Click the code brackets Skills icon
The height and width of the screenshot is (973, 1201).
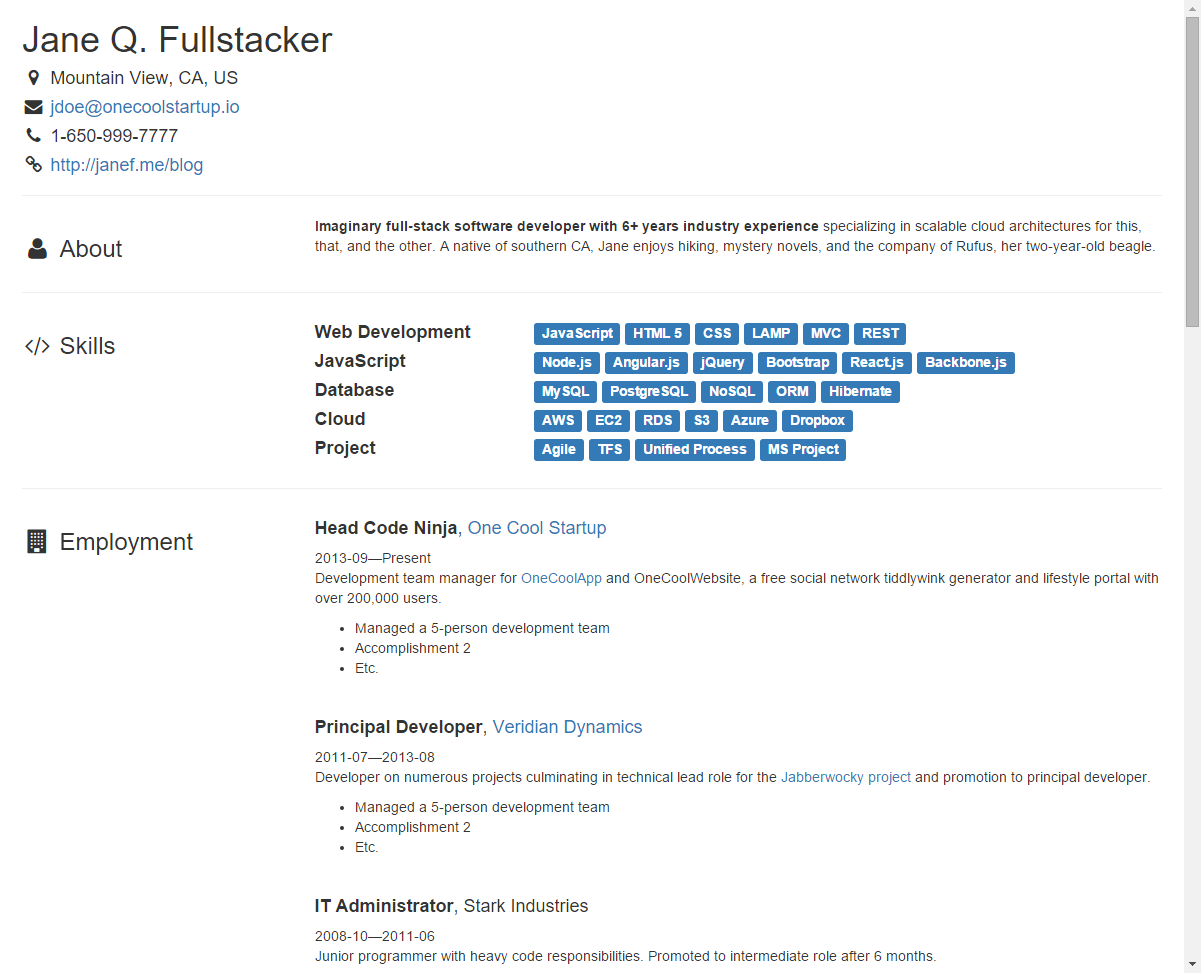[x=37, y=346]
